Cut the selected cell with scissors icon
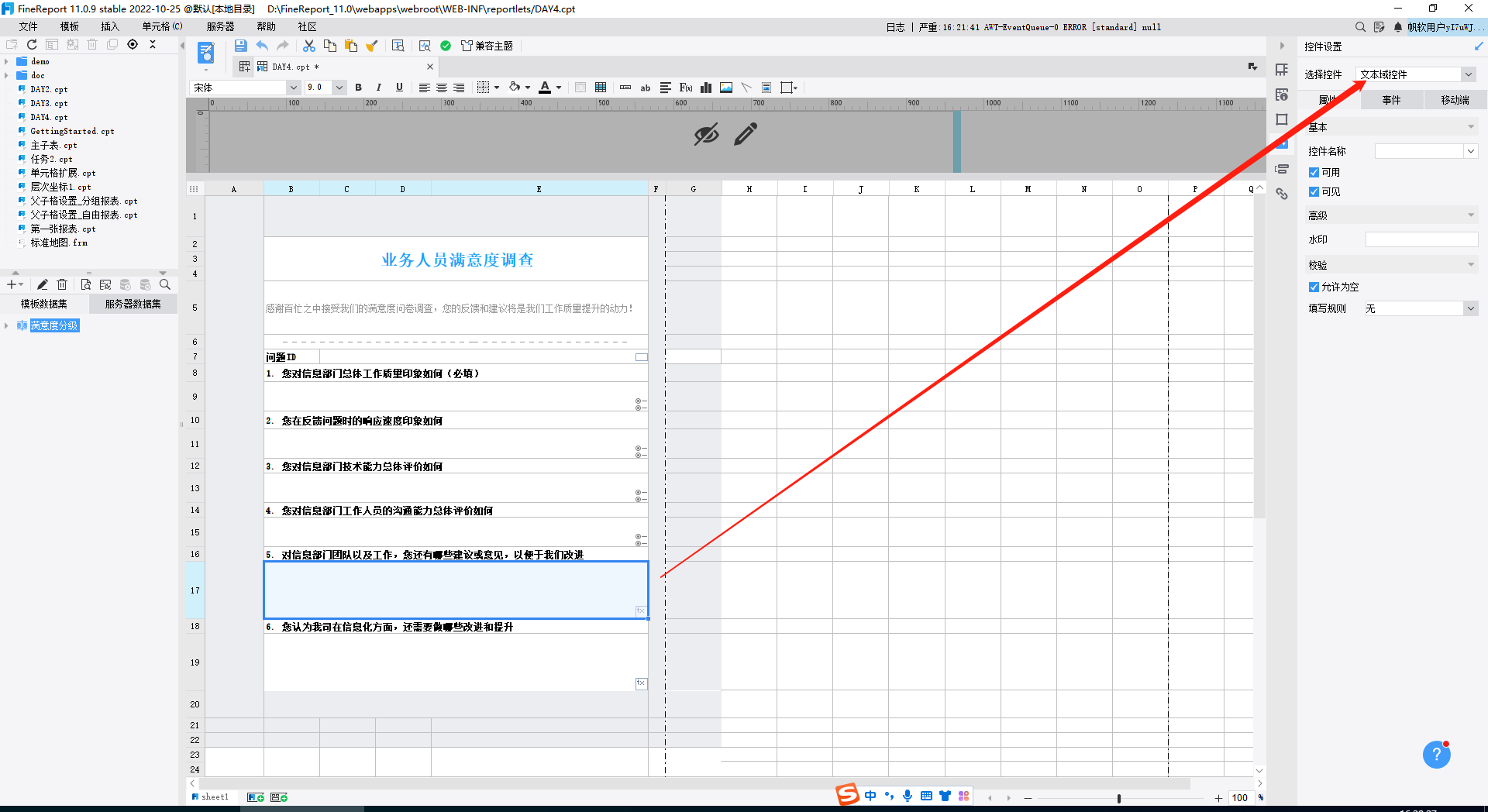 309,46
